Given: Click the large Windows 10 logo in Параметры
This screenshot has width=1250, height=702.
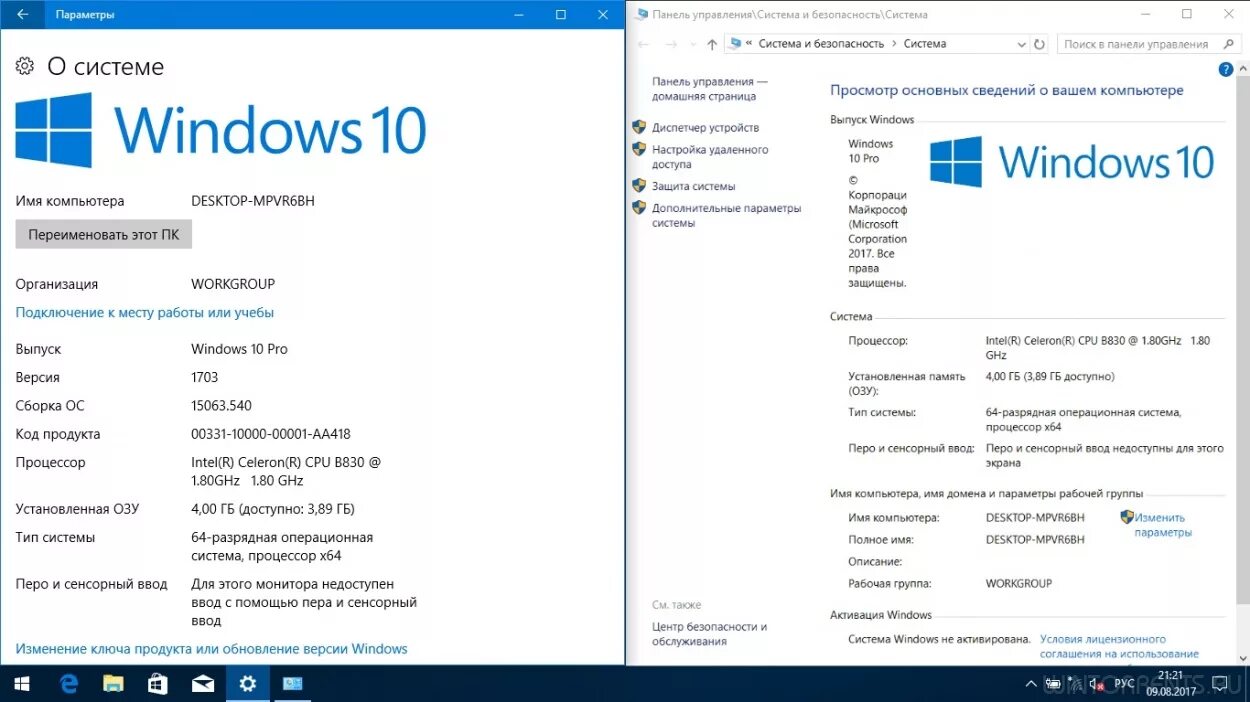Looking at the screenshot, I should (221, 130).
